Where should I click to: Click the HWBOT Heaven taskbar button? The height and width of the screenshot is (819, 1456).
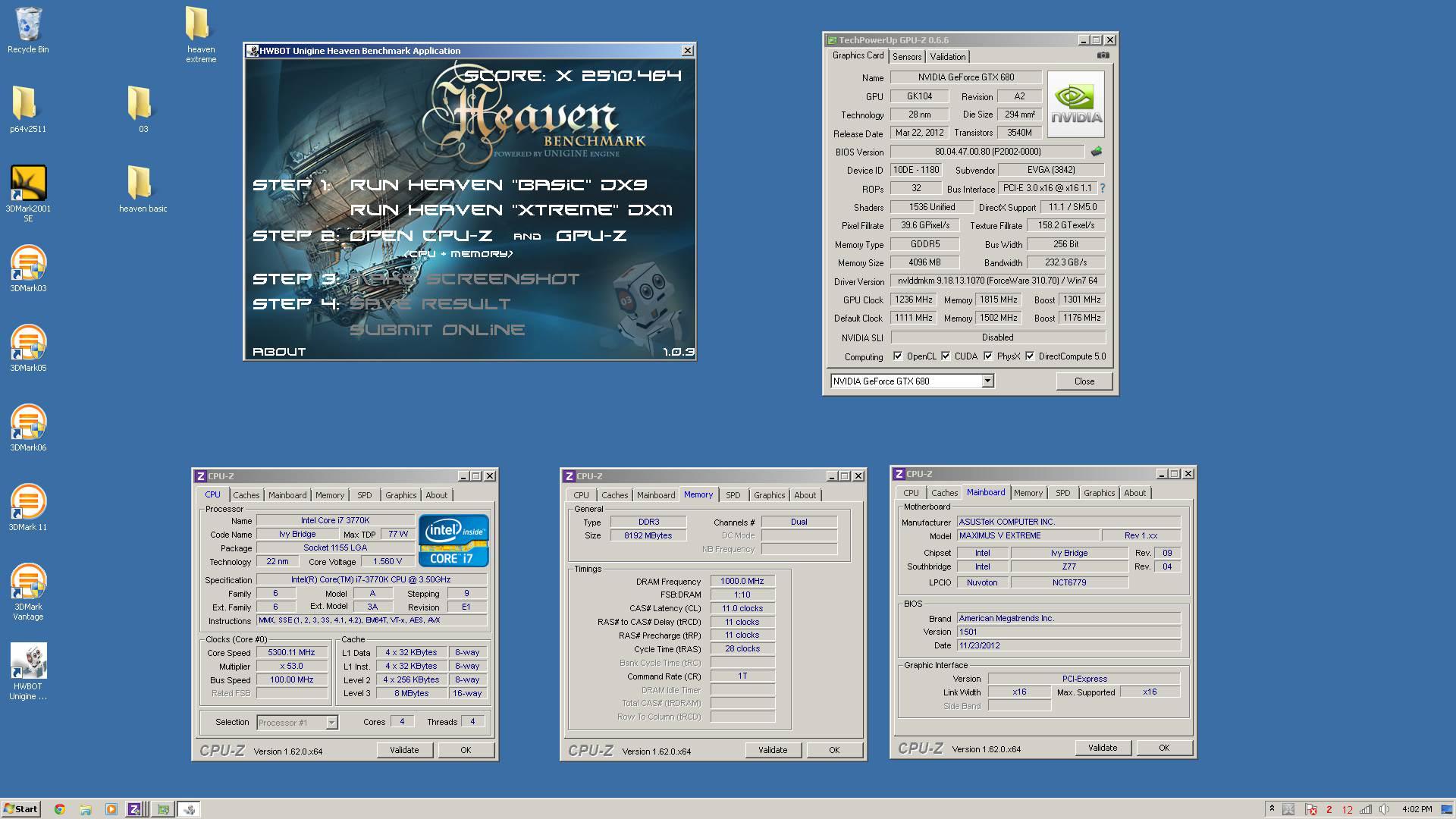click(x=189, y=809)
